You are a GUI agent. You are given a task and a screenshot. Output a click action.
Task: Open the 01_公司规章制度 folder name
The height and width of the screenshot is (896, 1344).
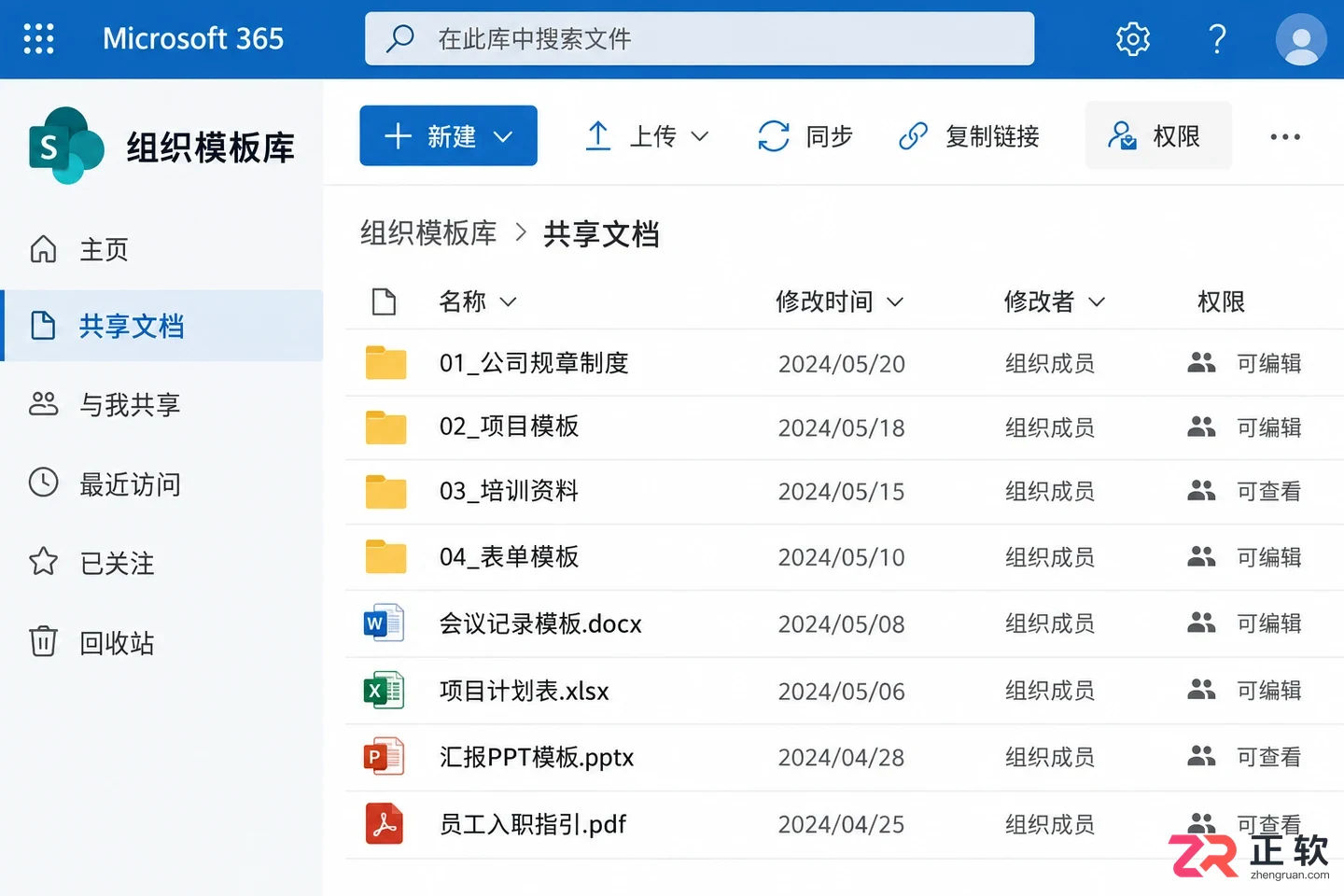534,362
